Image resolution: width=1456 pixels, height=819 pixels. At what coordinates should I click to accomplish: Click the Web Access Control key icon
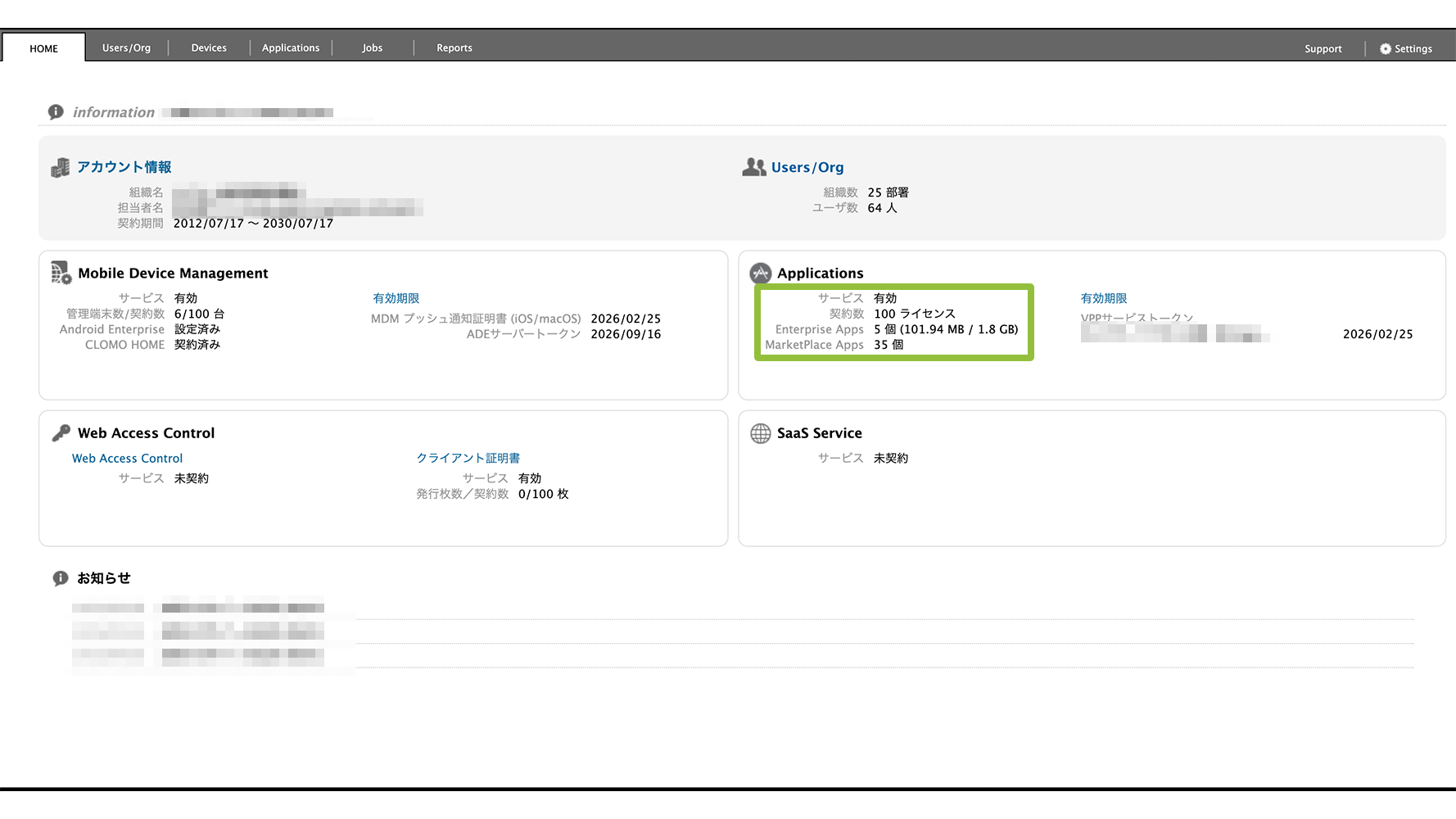(x=61, y=432)
